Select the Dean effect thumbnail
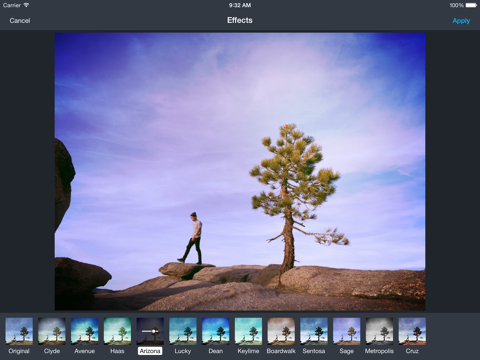480x360 pixels. [216, 331]
